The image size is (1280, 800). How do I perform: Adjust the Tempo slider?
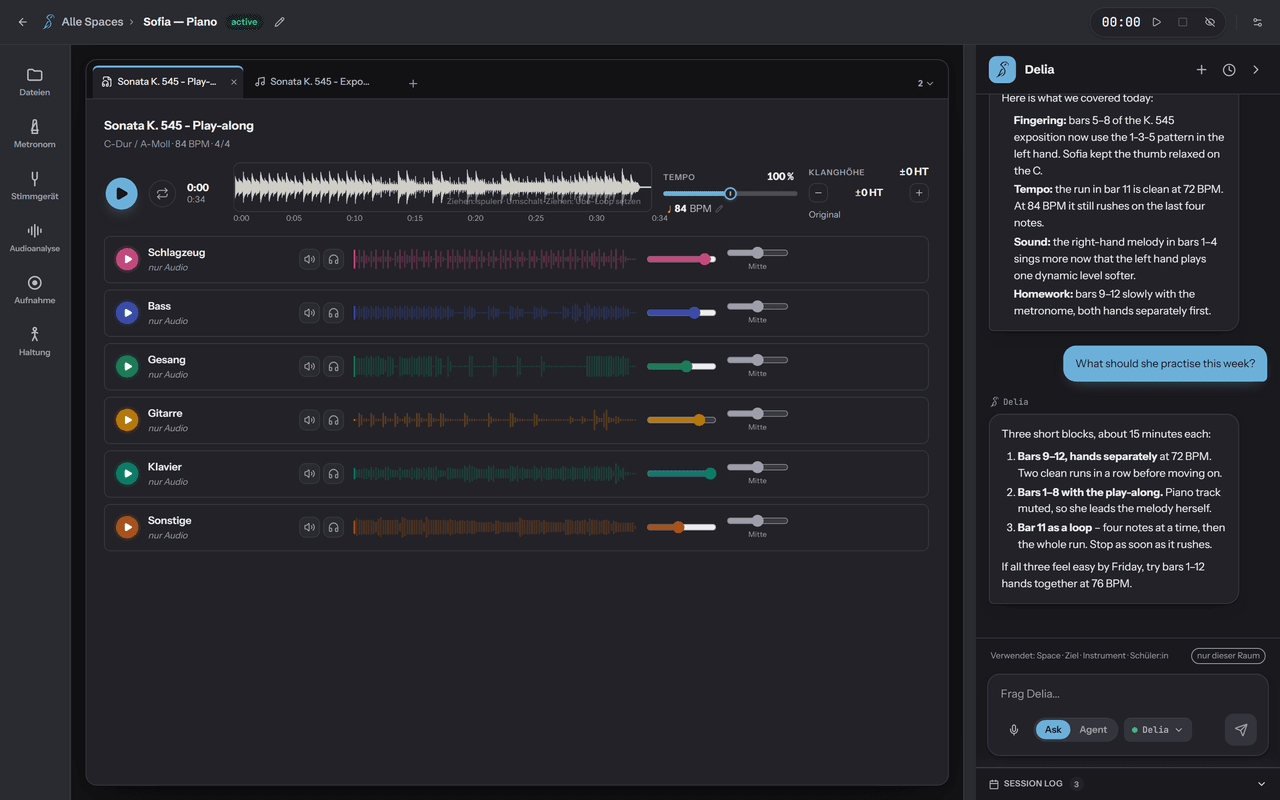click(x=730, y=193)
